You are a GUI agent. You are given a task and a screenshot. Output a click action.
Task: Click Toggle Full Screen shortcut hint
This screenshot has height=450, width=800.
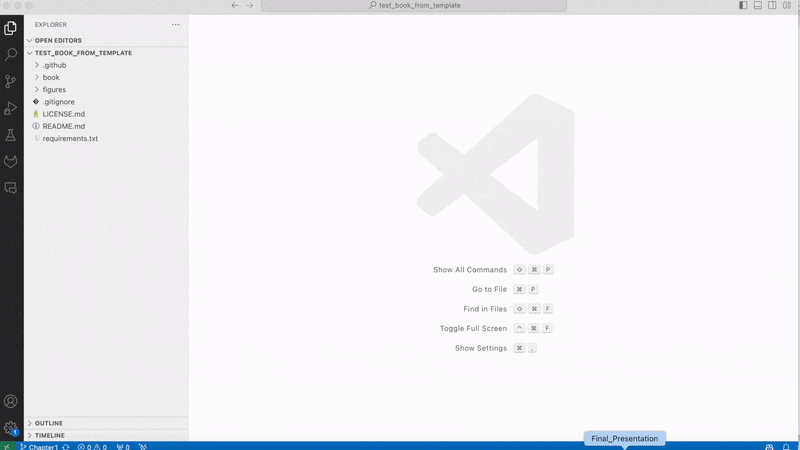point(496,328)
